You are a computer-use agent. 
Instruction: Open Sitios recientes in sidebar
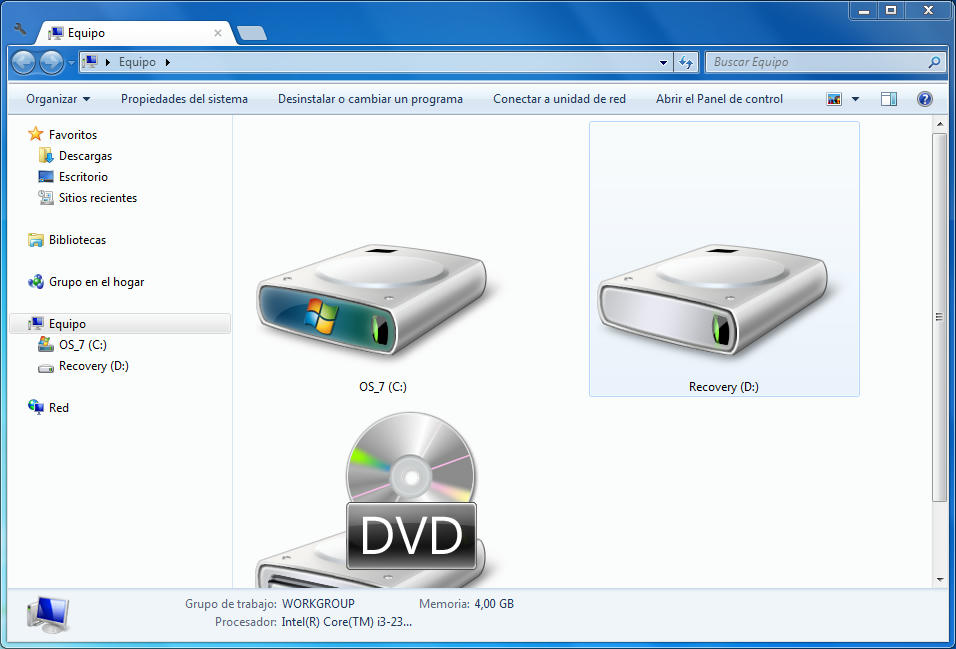(98, 198)
